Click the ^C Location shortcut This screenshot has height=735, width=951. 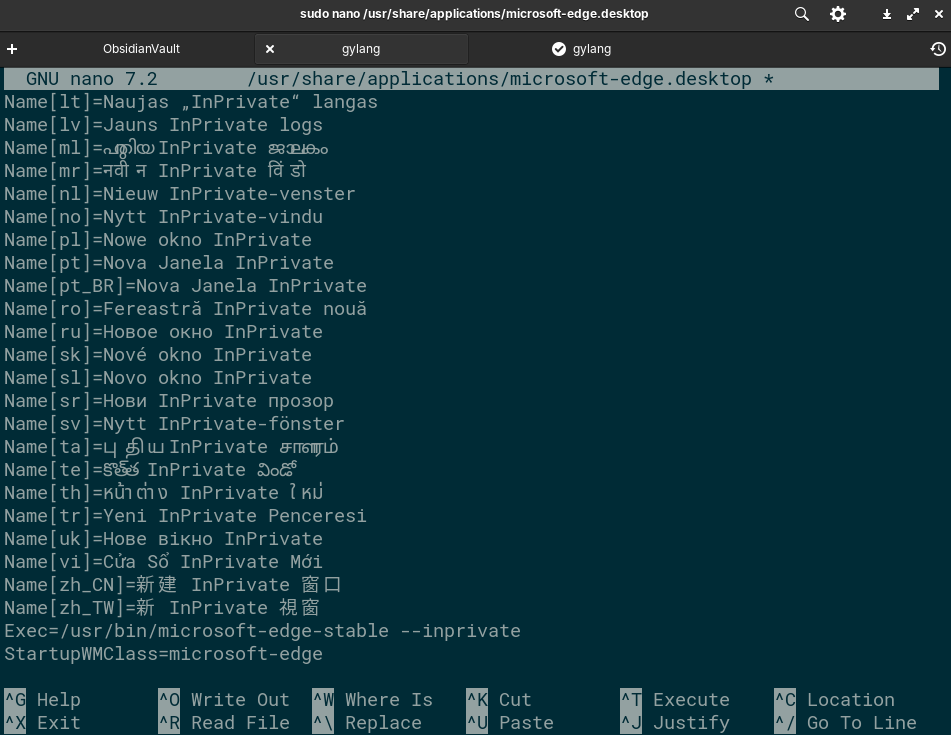(x=835, y=700)
